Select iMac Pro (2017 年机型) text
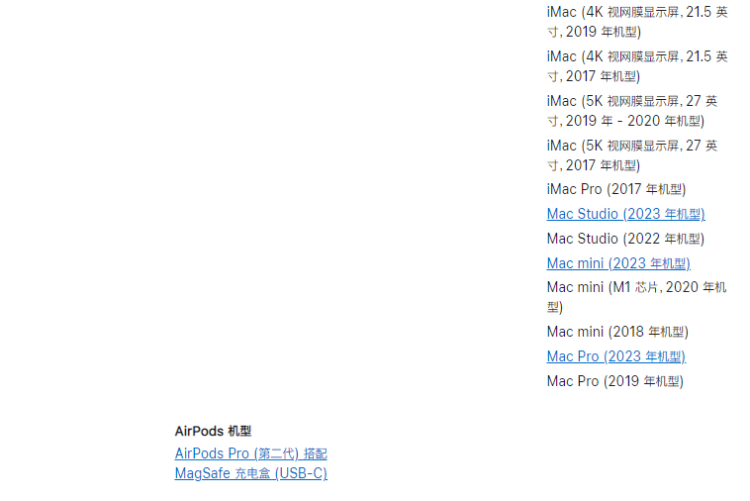 tap(616, 189)
